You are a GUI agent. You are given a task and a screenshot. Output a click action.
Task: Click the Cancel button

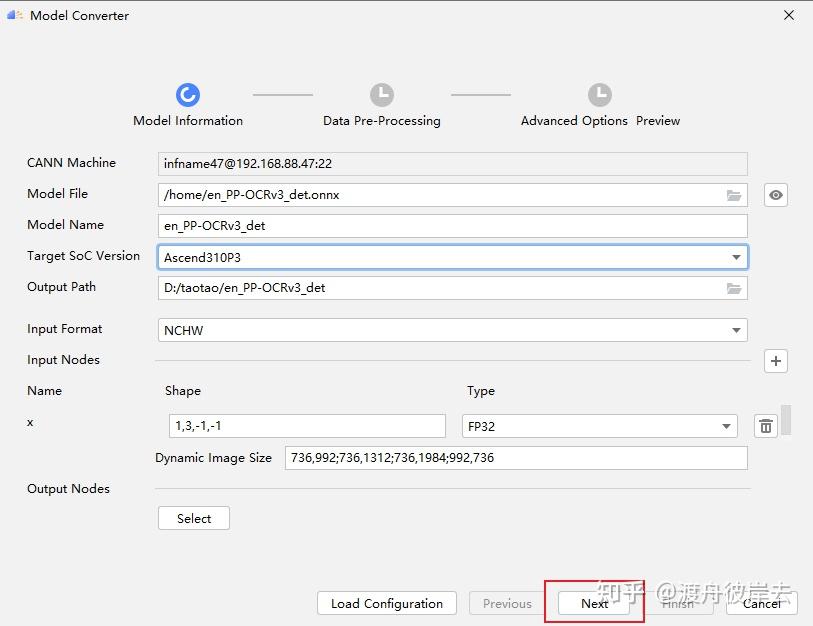click(762, 603)
